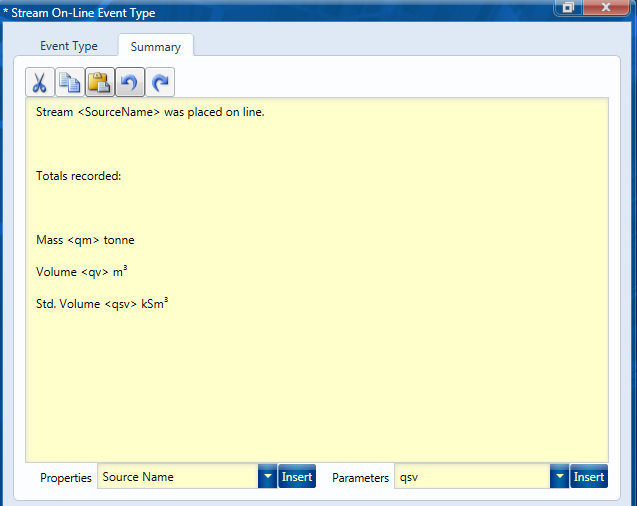This screenshot has width=637, height=506.
Task: Restore the window with the restore button
Action: (x=568, y=7)
